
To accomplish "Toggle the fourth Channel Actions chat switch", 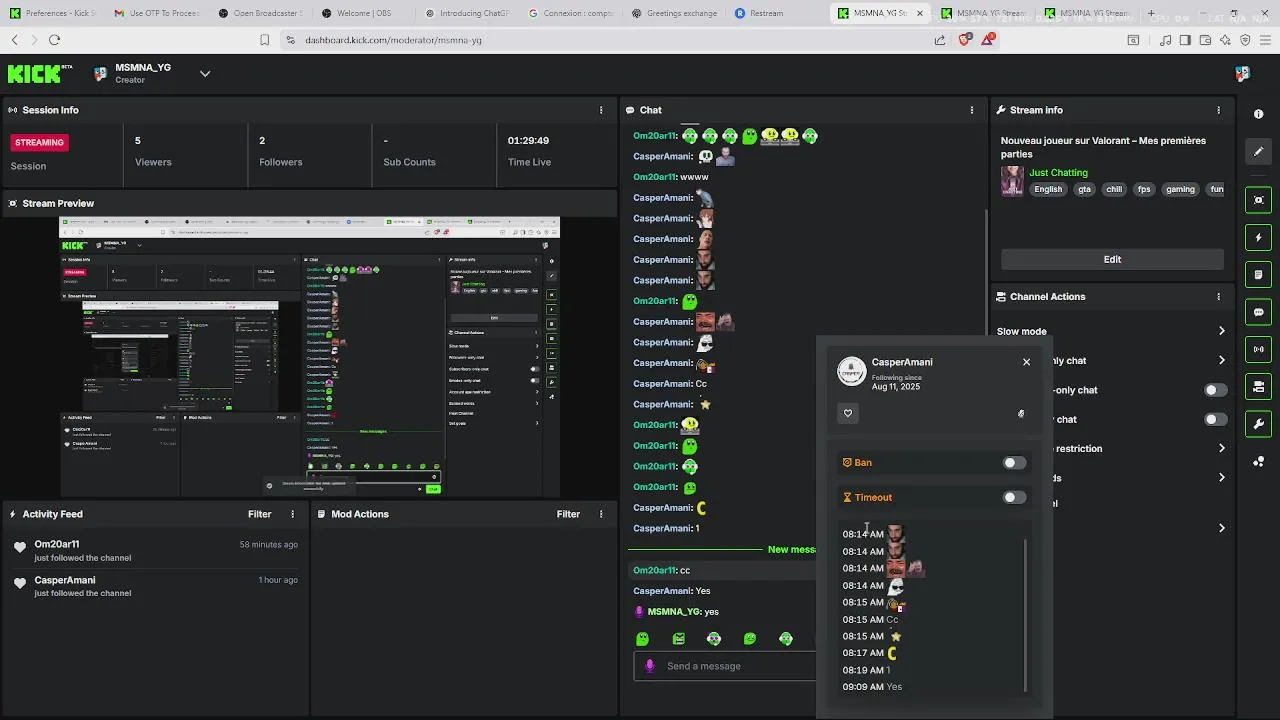I will click(1215, 420).
